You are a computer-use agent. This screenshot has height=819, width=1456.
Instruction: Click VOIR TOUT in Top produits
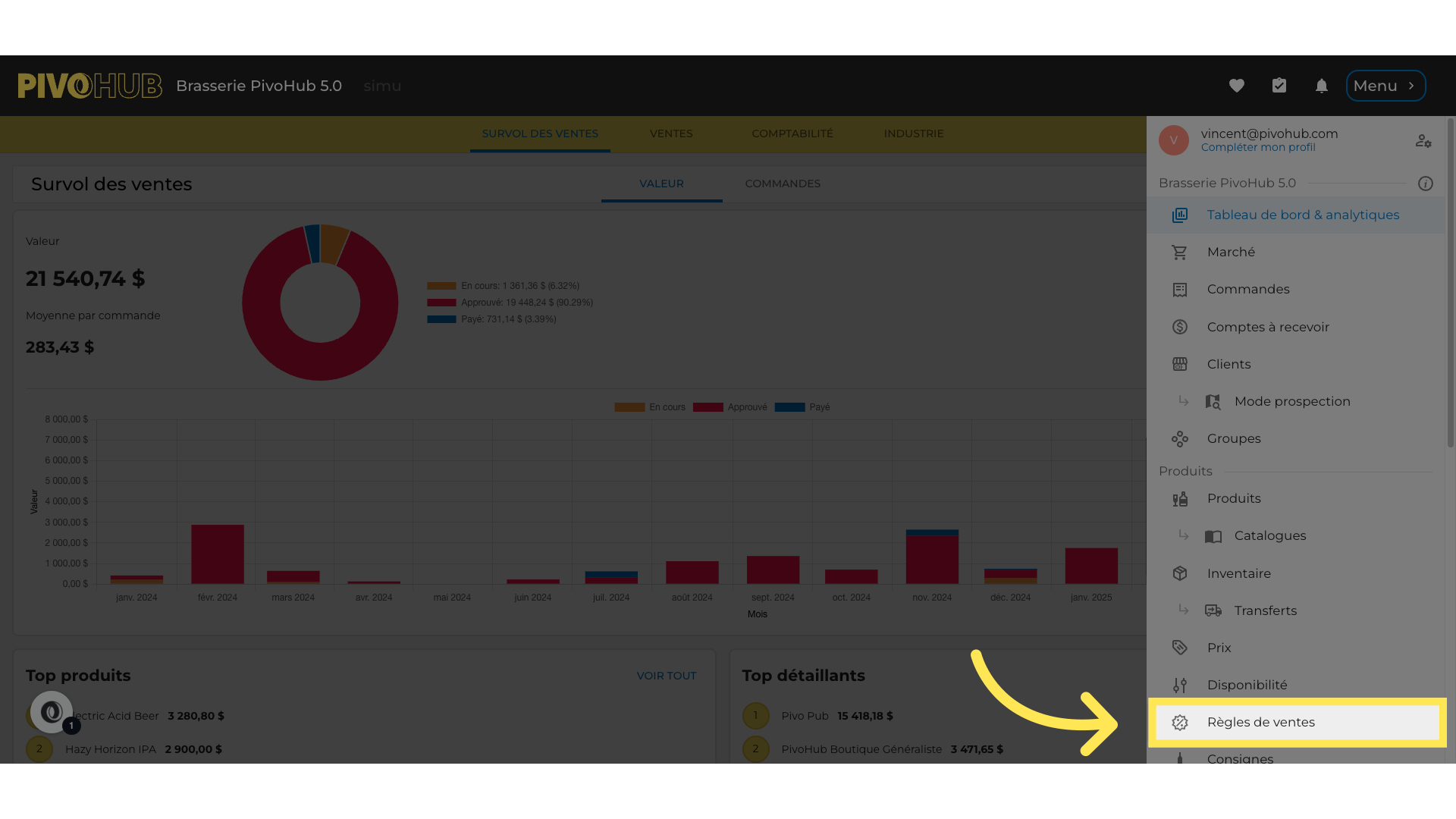tap(666, 676)
